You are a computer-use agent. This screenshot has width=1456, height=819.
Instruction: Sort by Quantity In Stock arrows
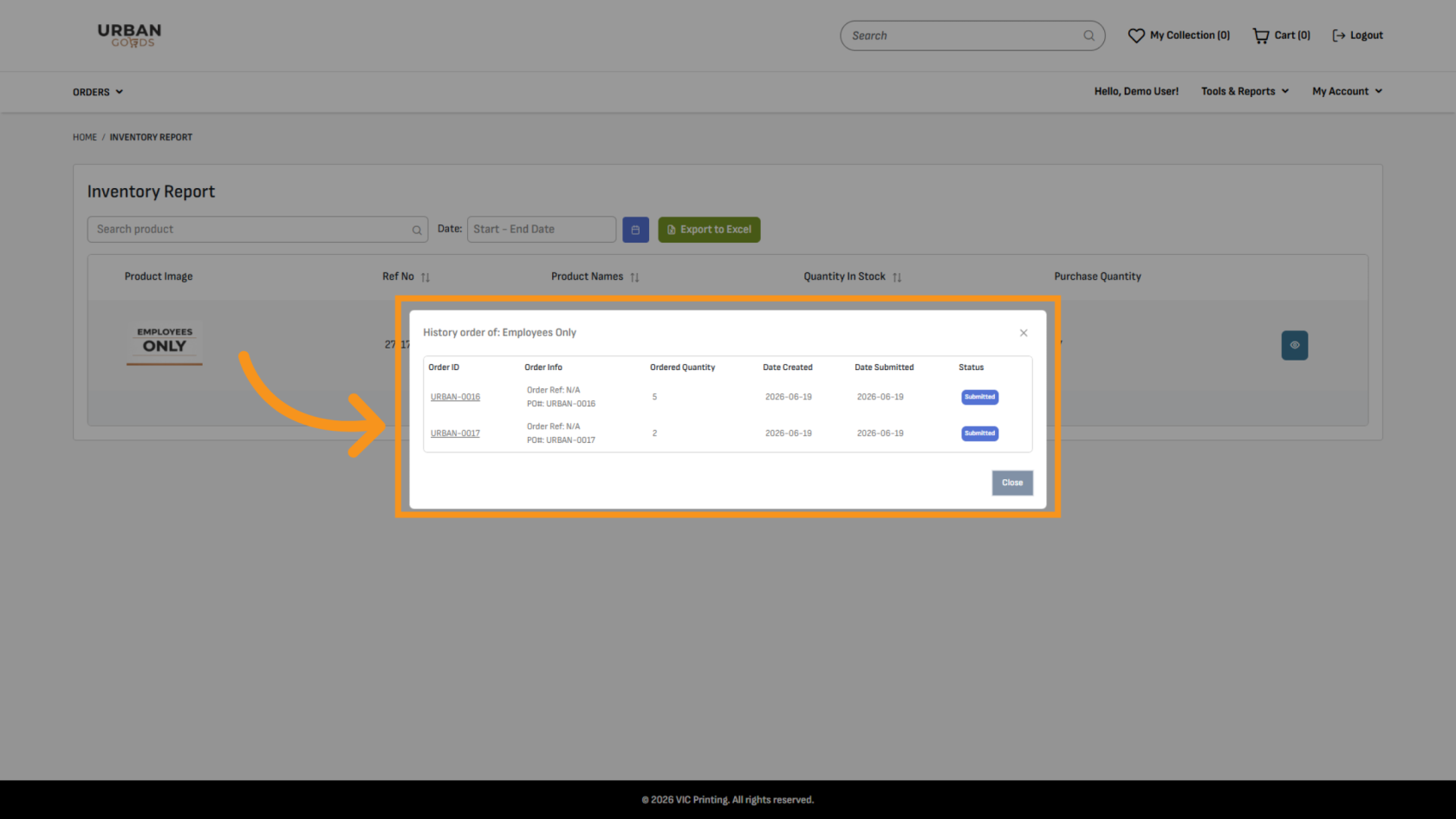pyautogui.click(x=897, y=277)
